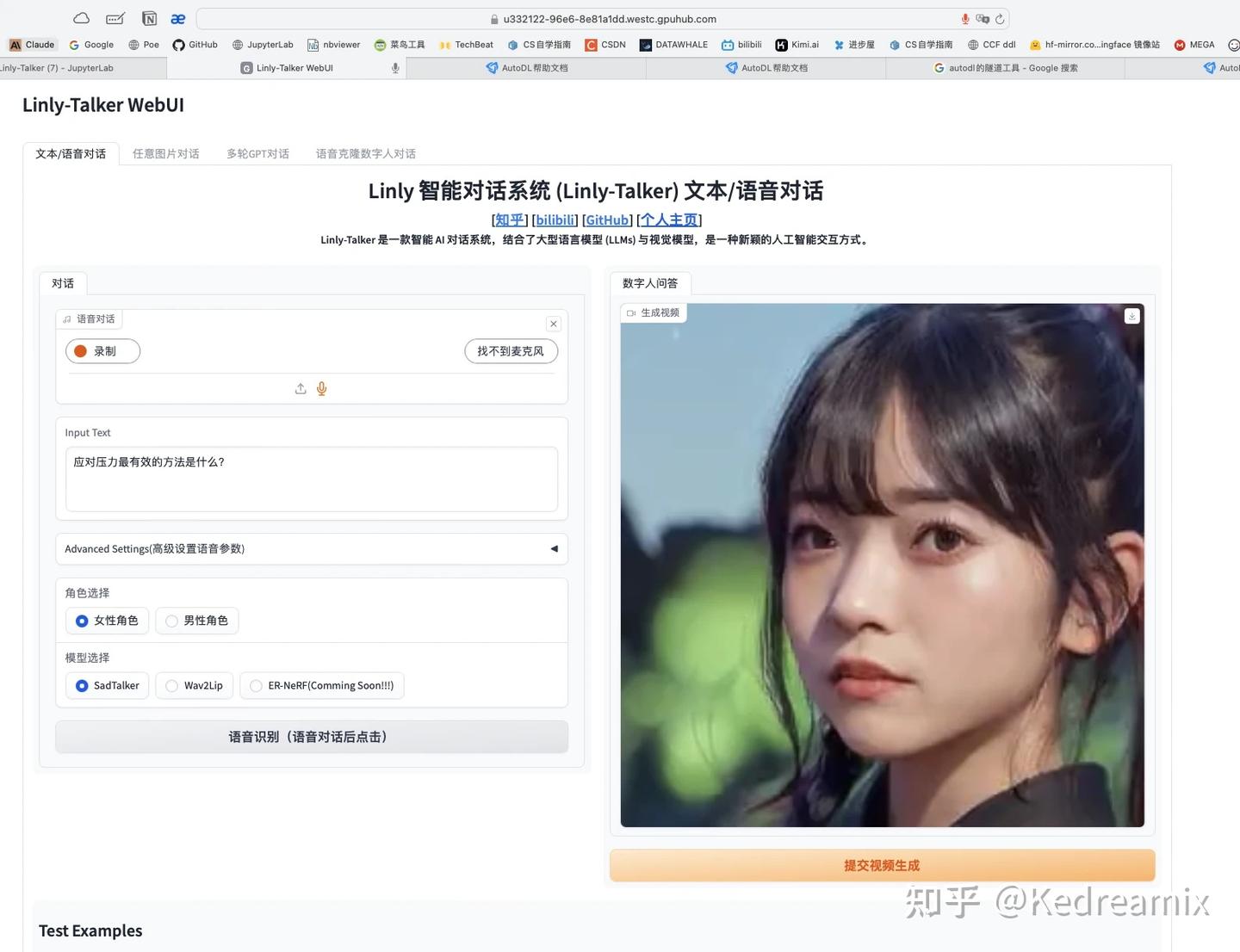Screen dimensions: 1240x952
Task: Open the bilibili link under the title
Action: tap(555, 219)
